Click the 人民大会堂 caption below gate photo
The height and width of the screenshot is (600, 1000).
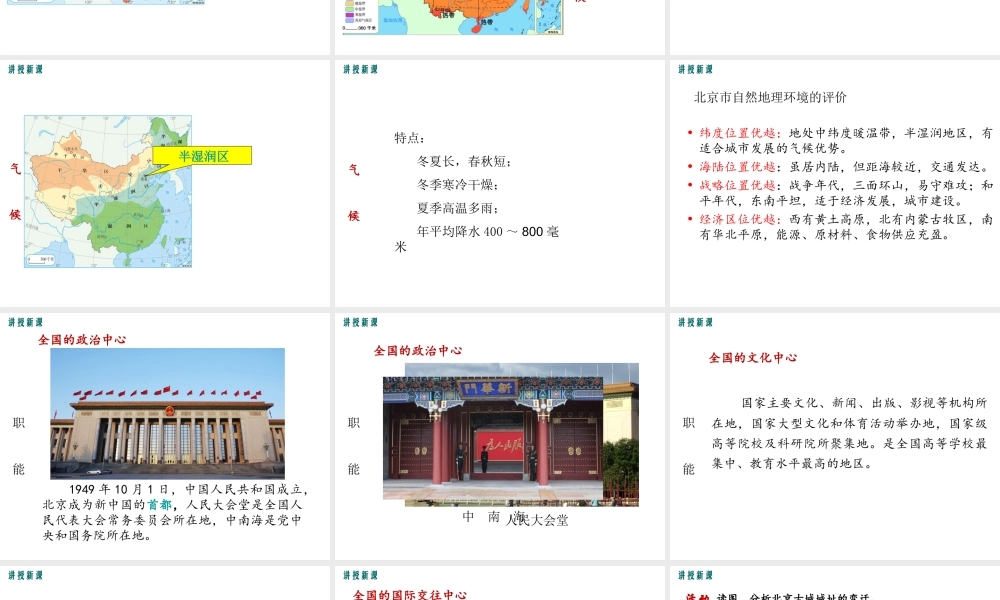click(538, 521)
